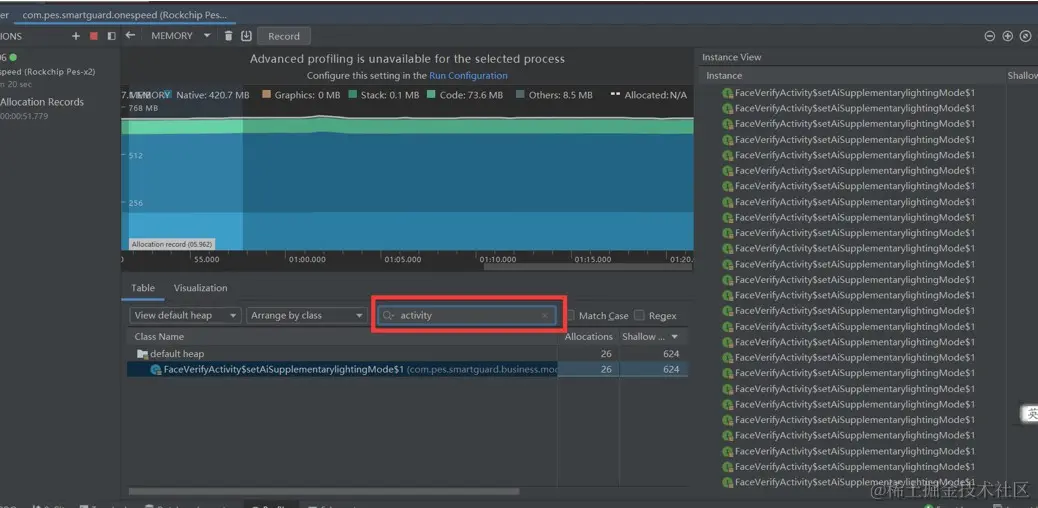1038x508 pixels.
Task: Sort by the 'Class Name' column header
Action: pyautogui.click(x=160, y=337)
